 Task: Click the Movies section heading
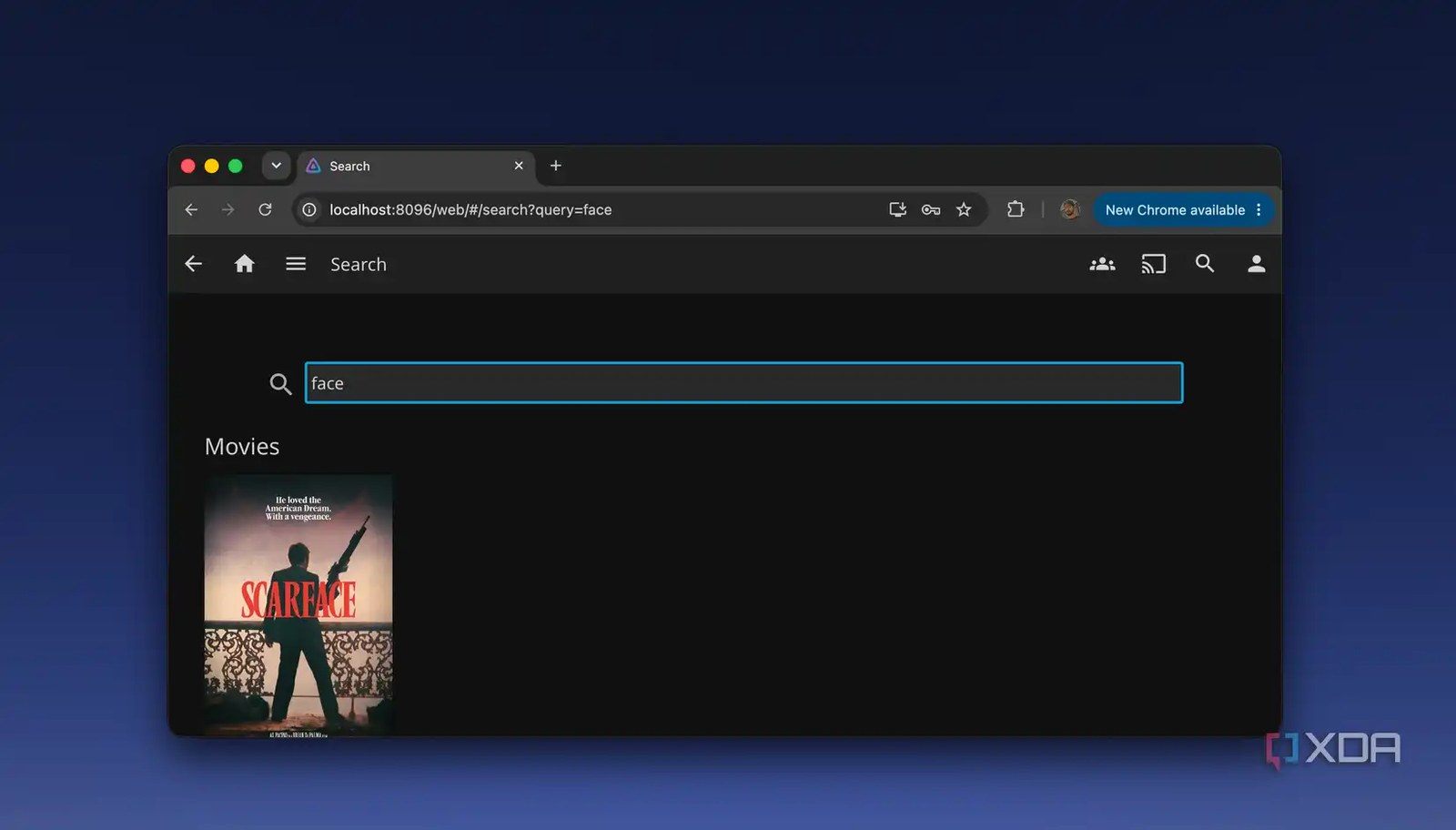(242, 446)
